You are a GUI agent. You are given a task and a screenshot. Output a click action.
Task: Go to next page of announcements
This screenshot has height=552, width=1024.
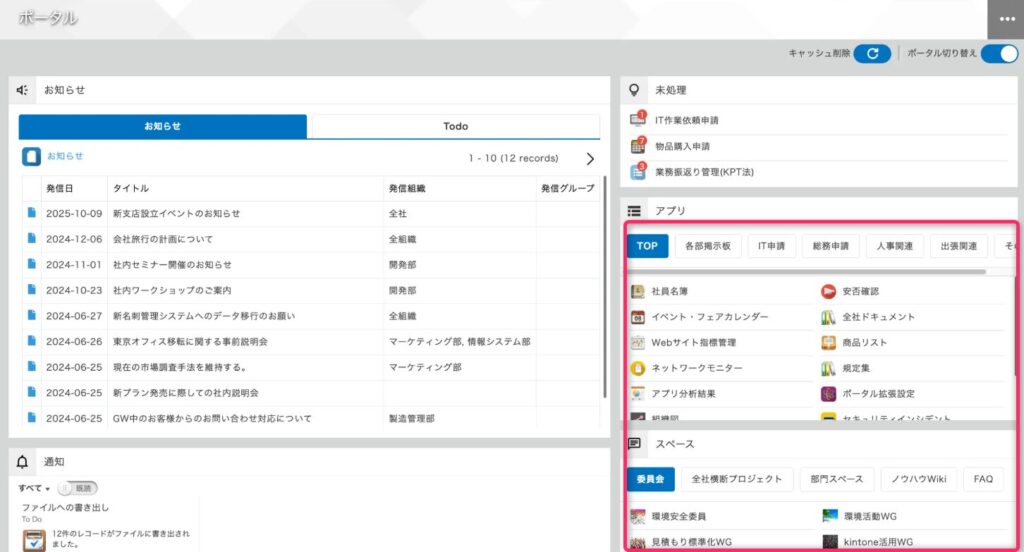coord(590,158)
